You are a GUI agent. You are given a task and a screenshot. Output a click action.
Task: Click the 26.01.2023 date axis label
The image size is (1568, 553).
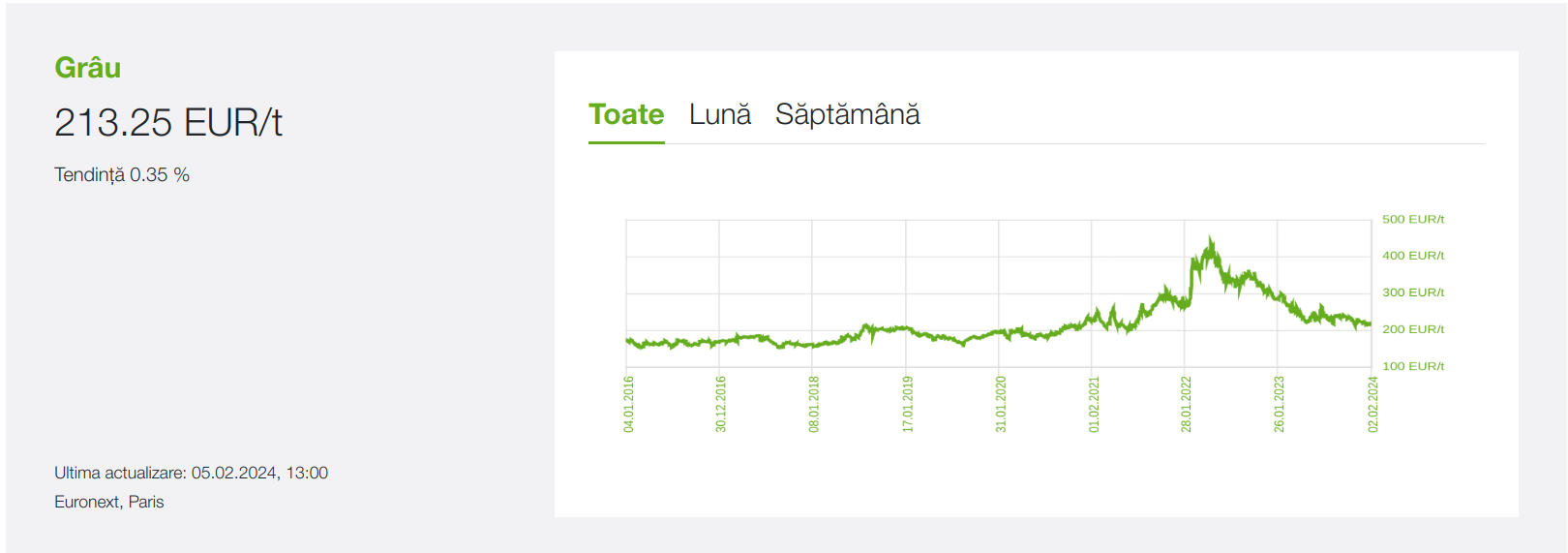pyautogui.click(x=1280, y=404)
